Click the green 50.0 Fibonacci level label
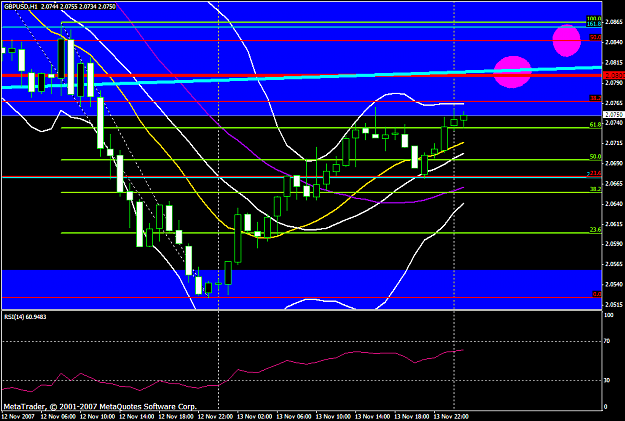 point(596,157)
